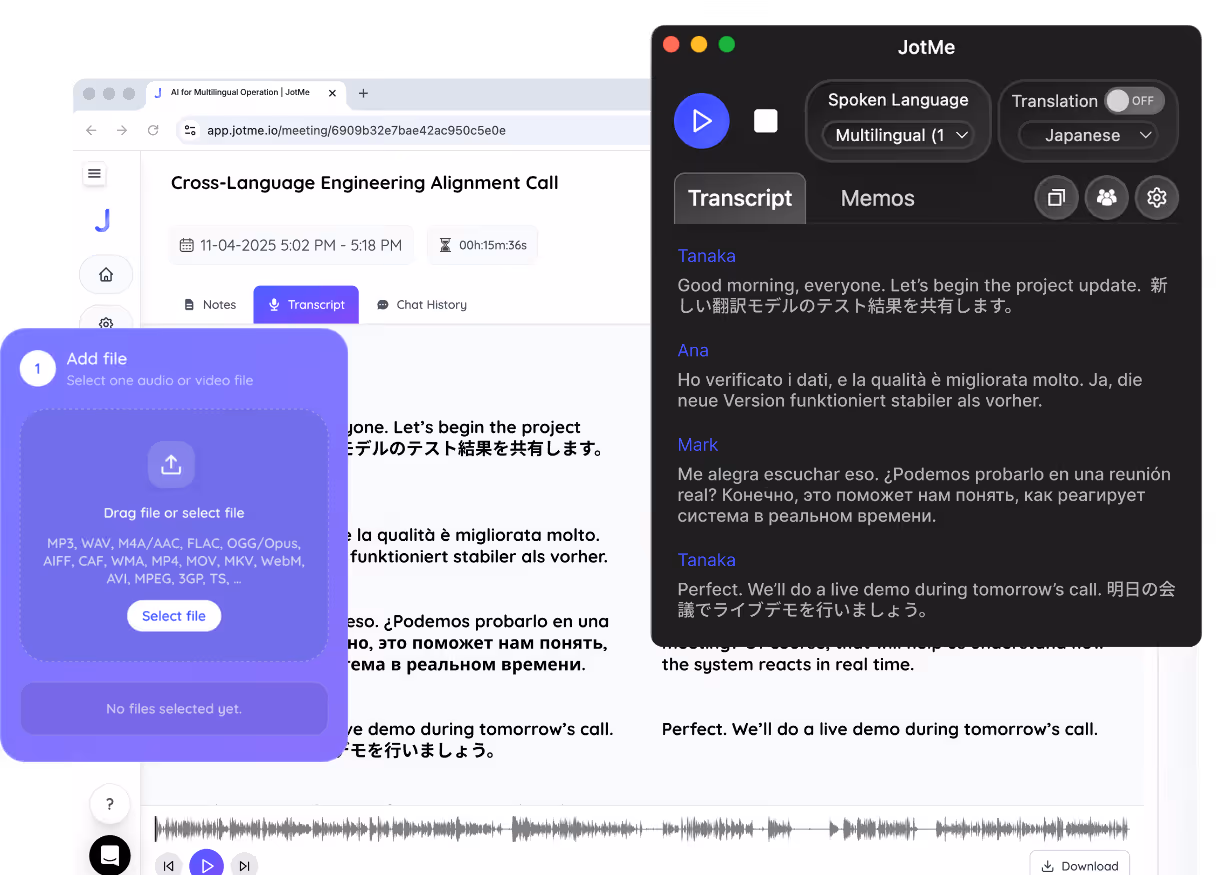Click the Select file button
1225x875 pixels.
(174, 616)
